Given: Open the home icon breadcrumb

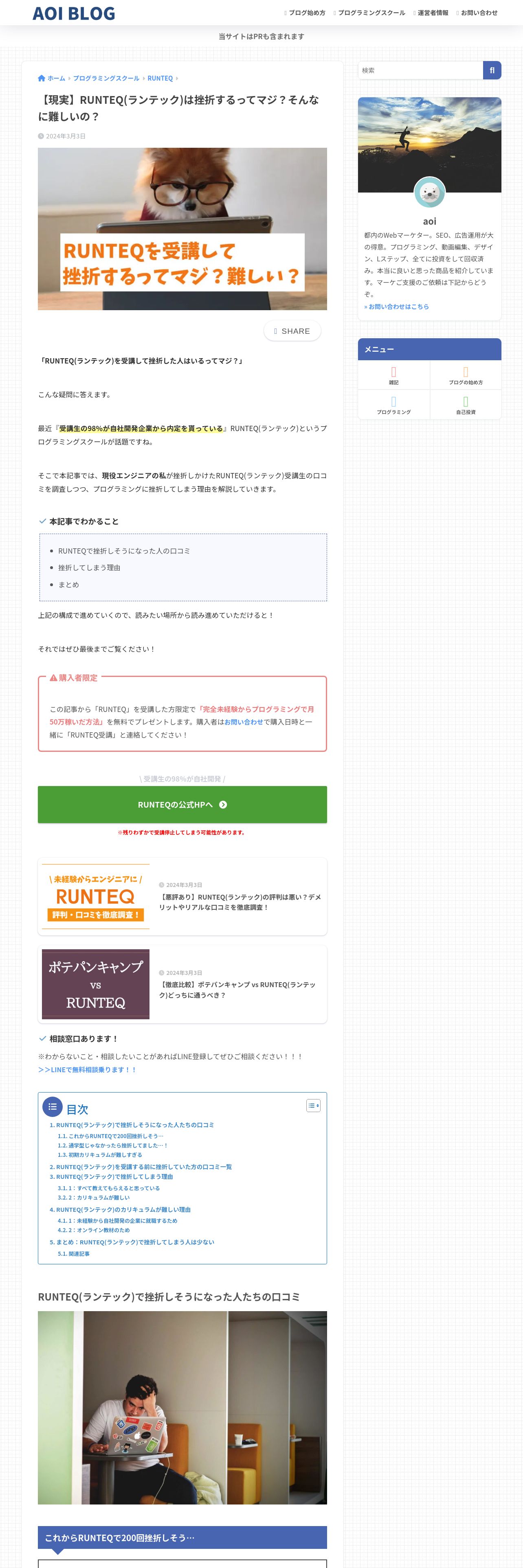Looking at the screenshot, I should click(42, 78).
